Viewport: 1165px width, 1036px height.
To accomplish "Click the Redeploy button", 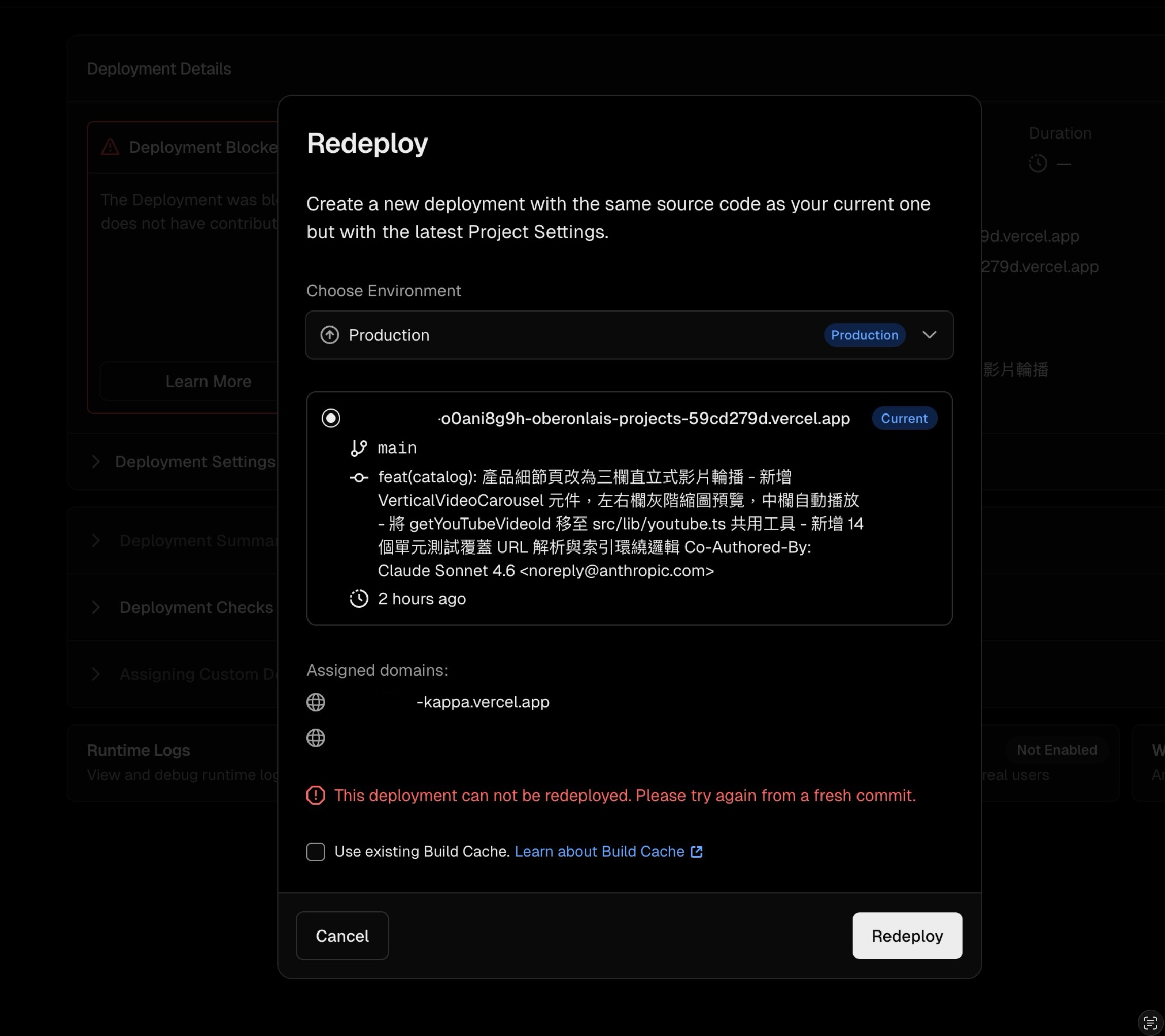I will [907, 936].
